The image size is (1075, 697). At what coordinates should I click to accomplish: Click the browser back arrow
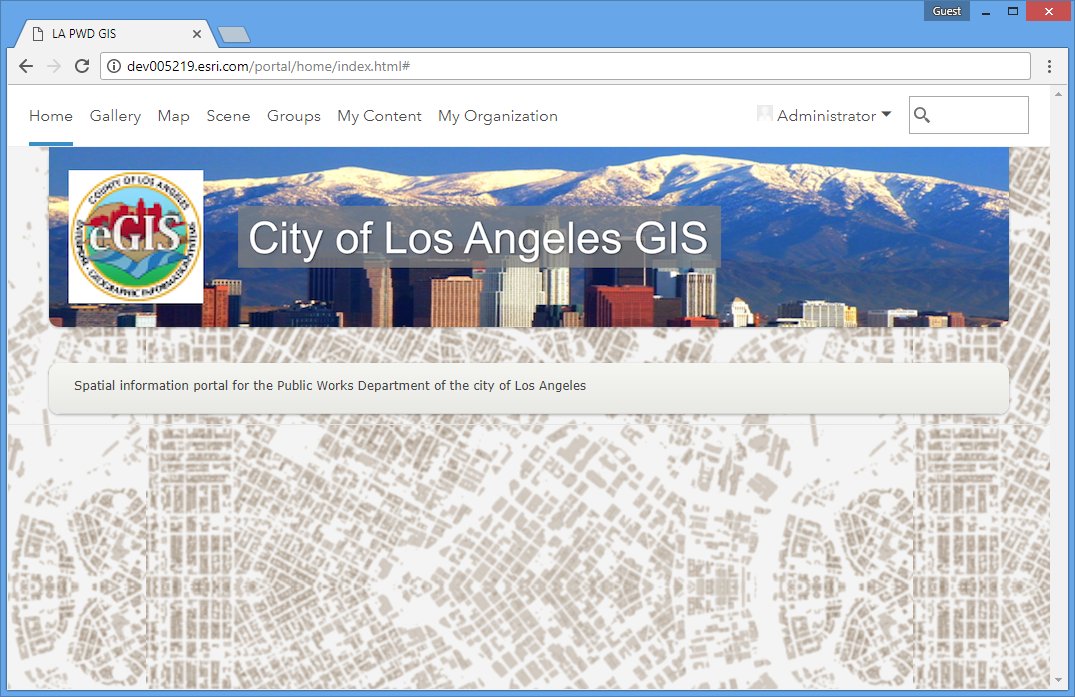26,66
